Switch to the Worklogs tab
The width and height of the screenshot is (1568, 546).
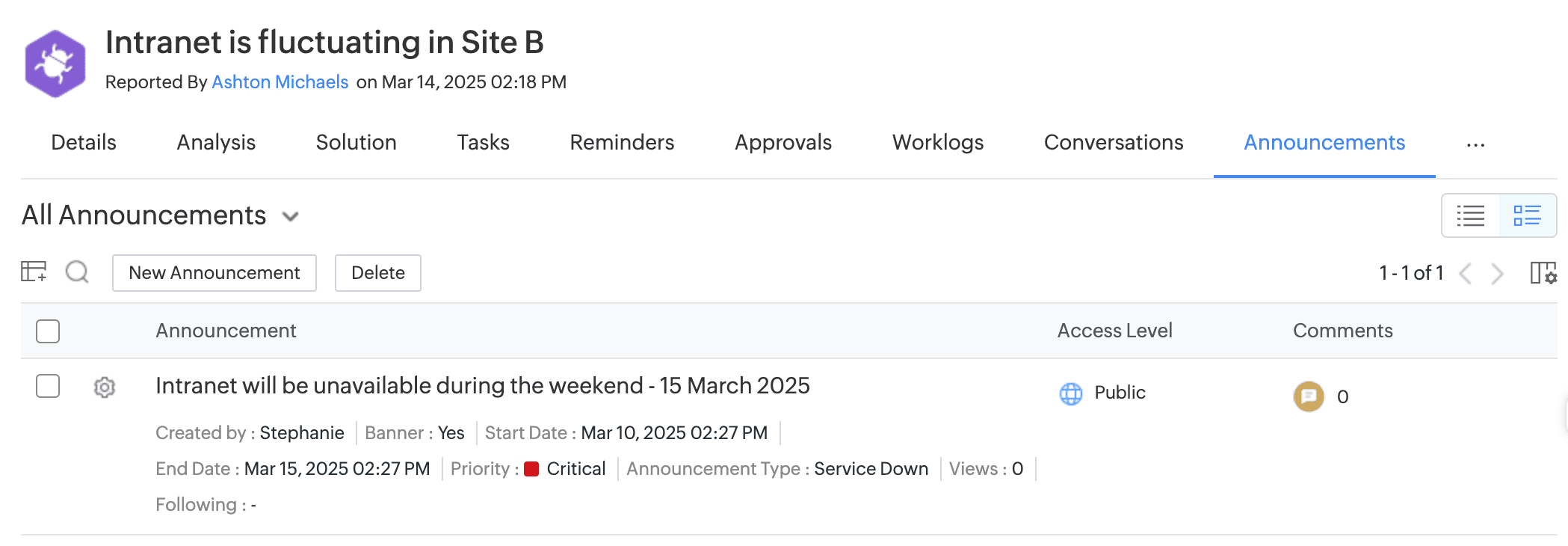click(937, 143)
